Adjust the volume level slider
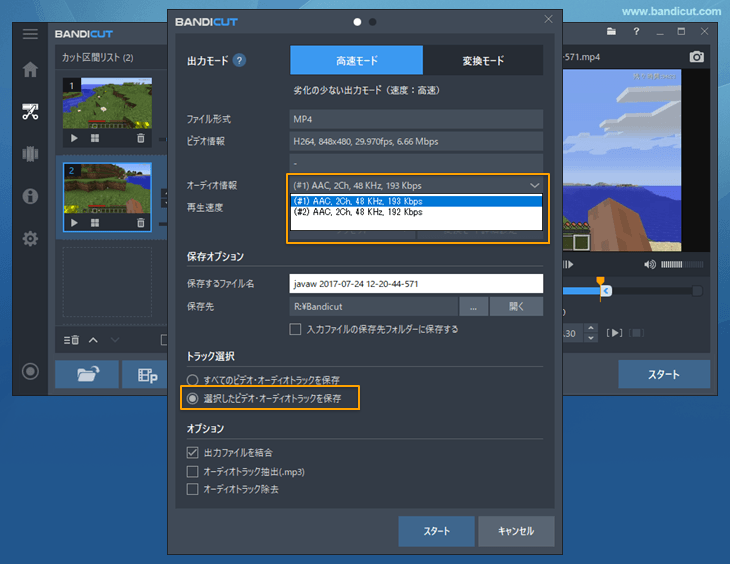Viewport: 730px width, 564px height. (682, 265)
